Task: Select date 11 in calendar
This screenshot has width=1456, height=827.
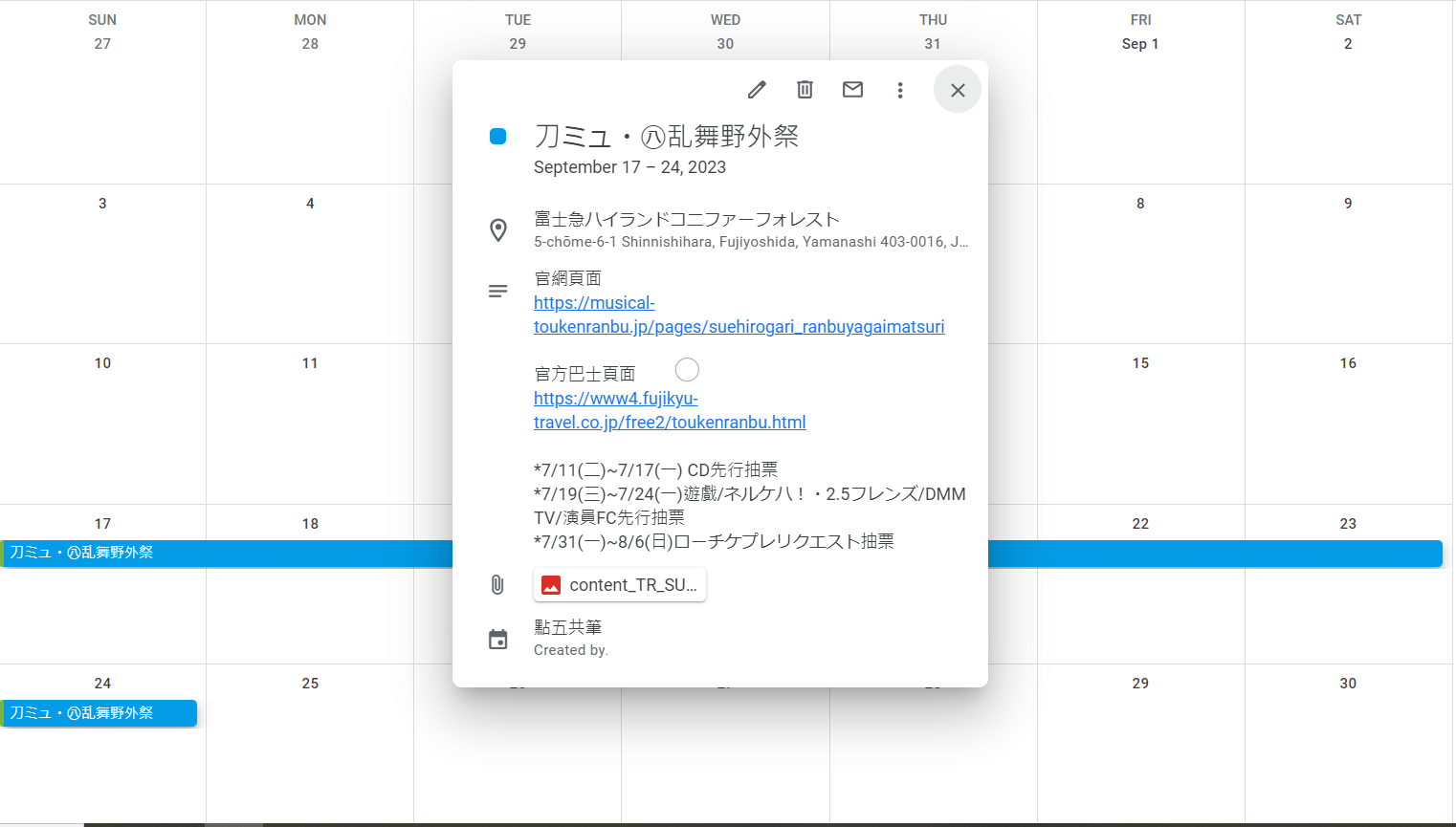Action: (310, 363)
